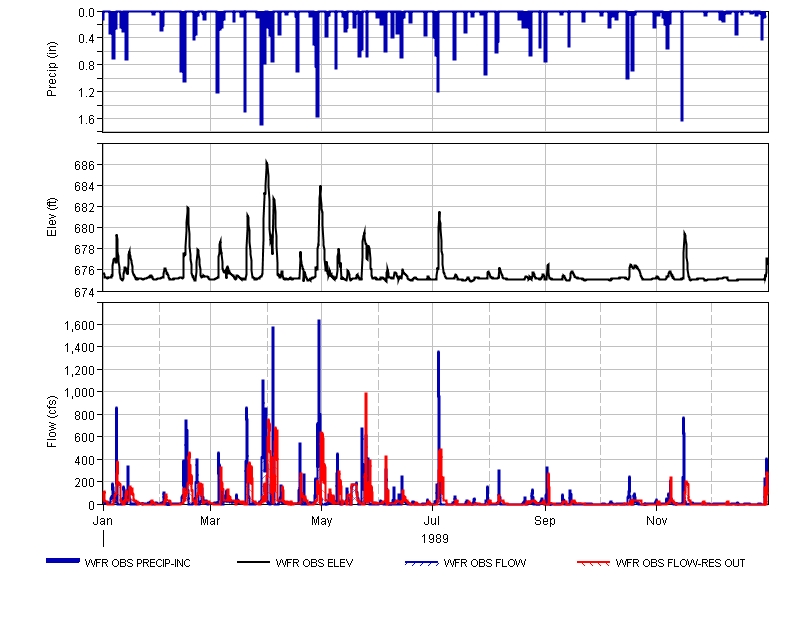Click the "Flow (cfs)" axis title
Image resolution: width=800 pixels, height=627 pixels.
pyautogui.click(x=52, y=421)
